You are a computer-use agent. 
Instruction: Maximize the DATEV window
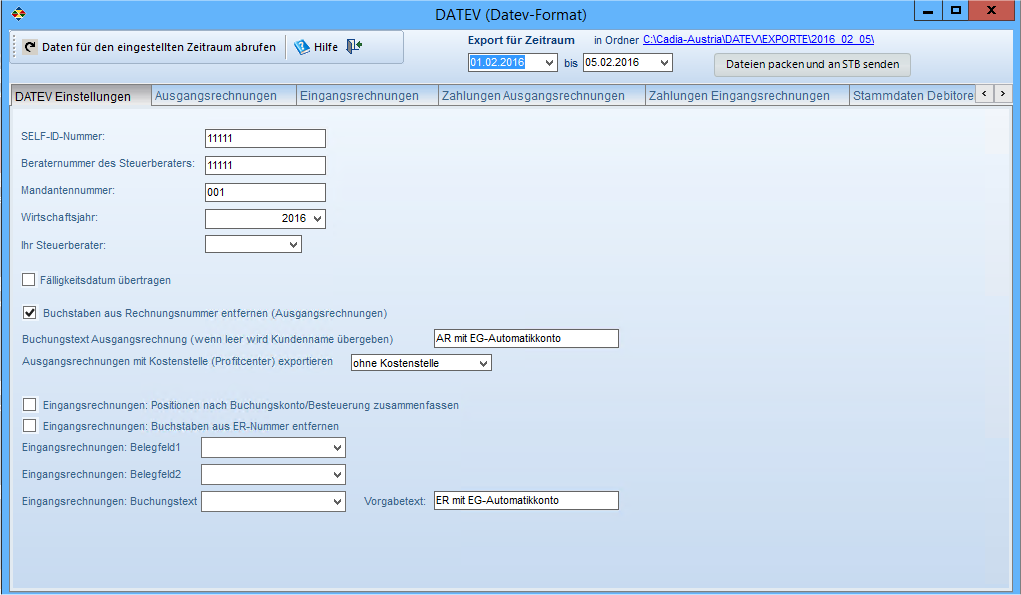pos(955,11)
